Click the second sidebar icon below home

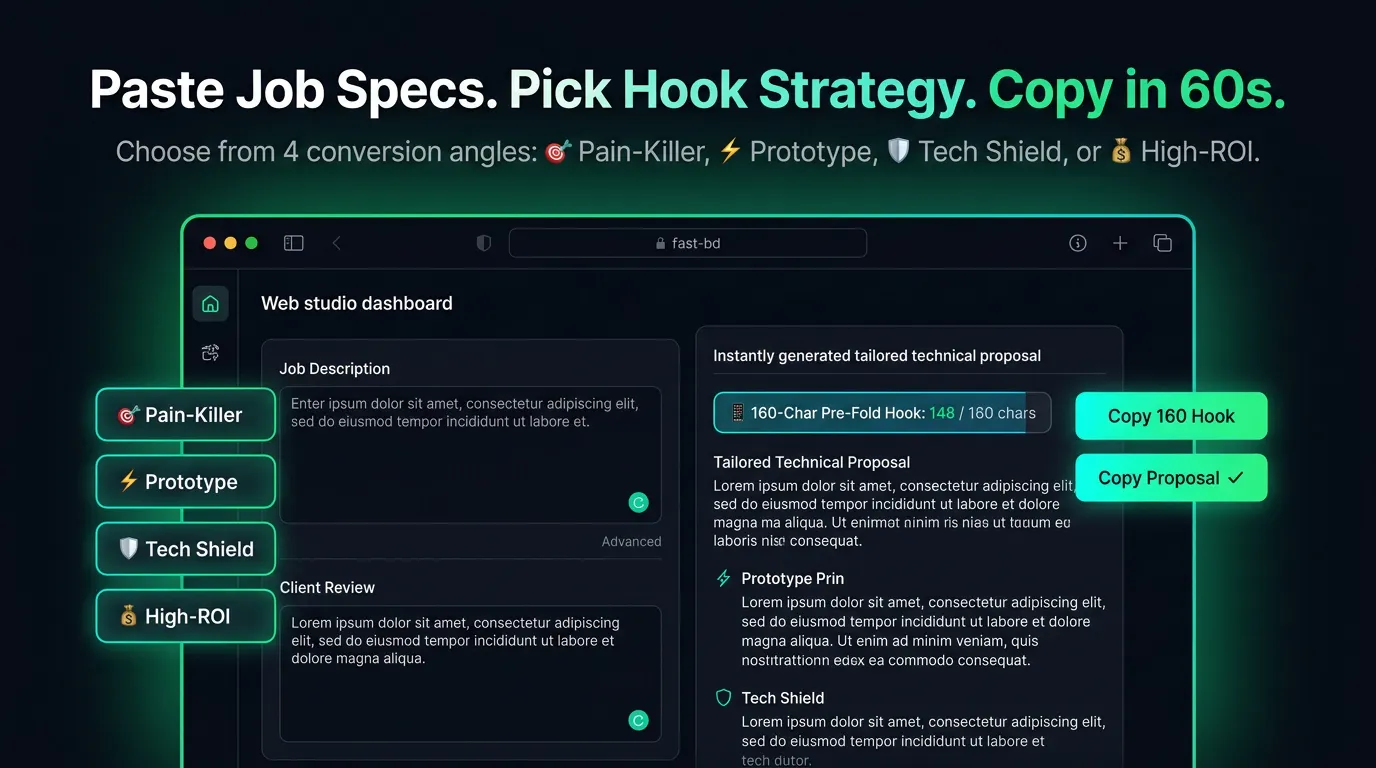tap(210, 353)
